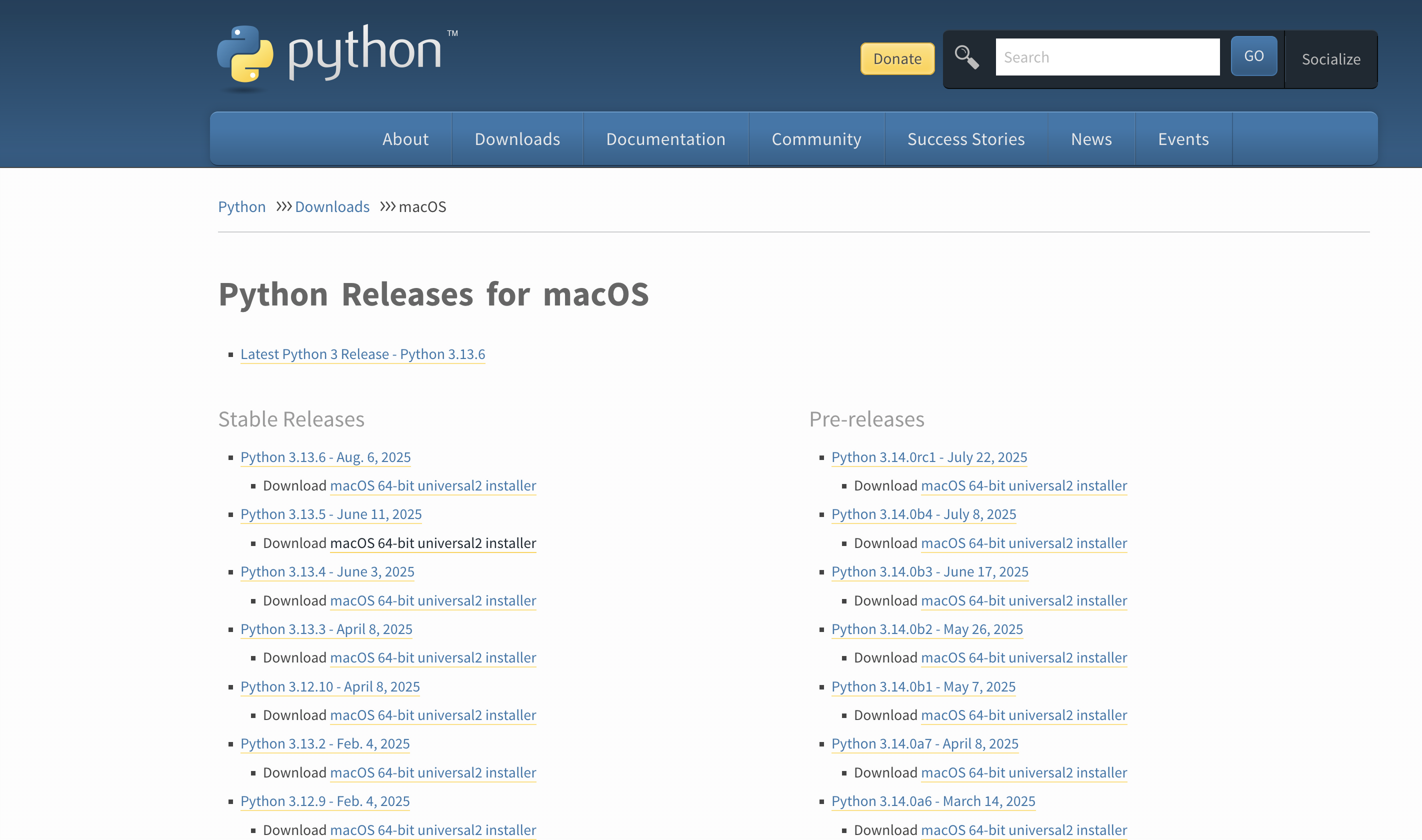Image resolution: width=1422 pixels, height=840 pixels.
Task: Open Python 3.14.0a7 - April 8, 2025 pre-release
Action: click(924, 744)
